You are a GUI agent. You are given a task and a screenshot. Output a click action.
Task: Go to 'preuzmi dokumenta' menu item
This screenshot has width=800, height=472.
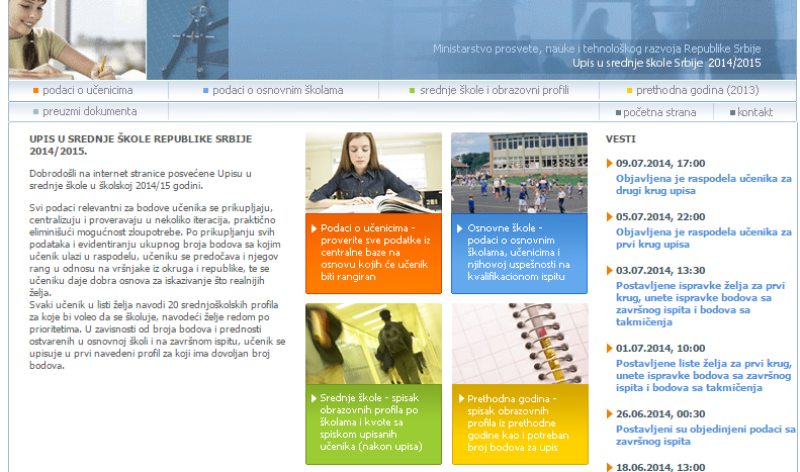click(x=89, y=111)
